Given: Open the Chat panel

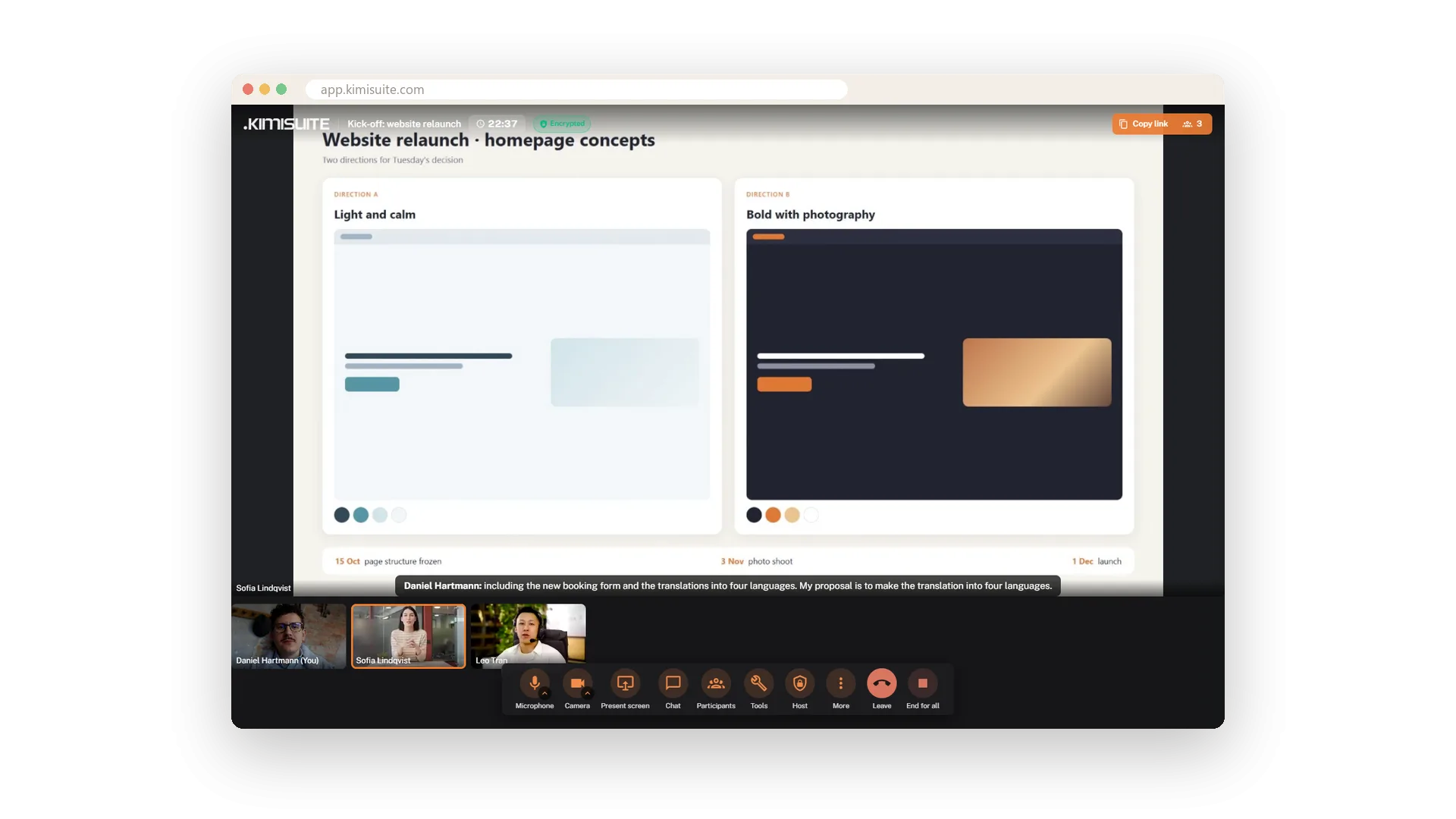Looking at the screenshot, I should pos(673,682).
